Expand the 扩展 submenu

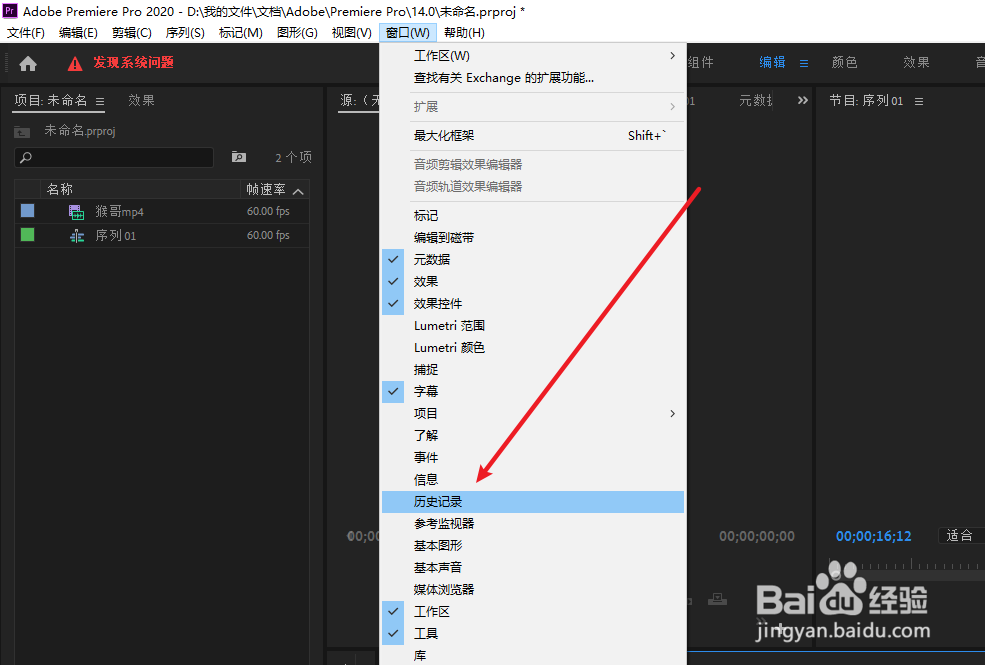(533, 106)
